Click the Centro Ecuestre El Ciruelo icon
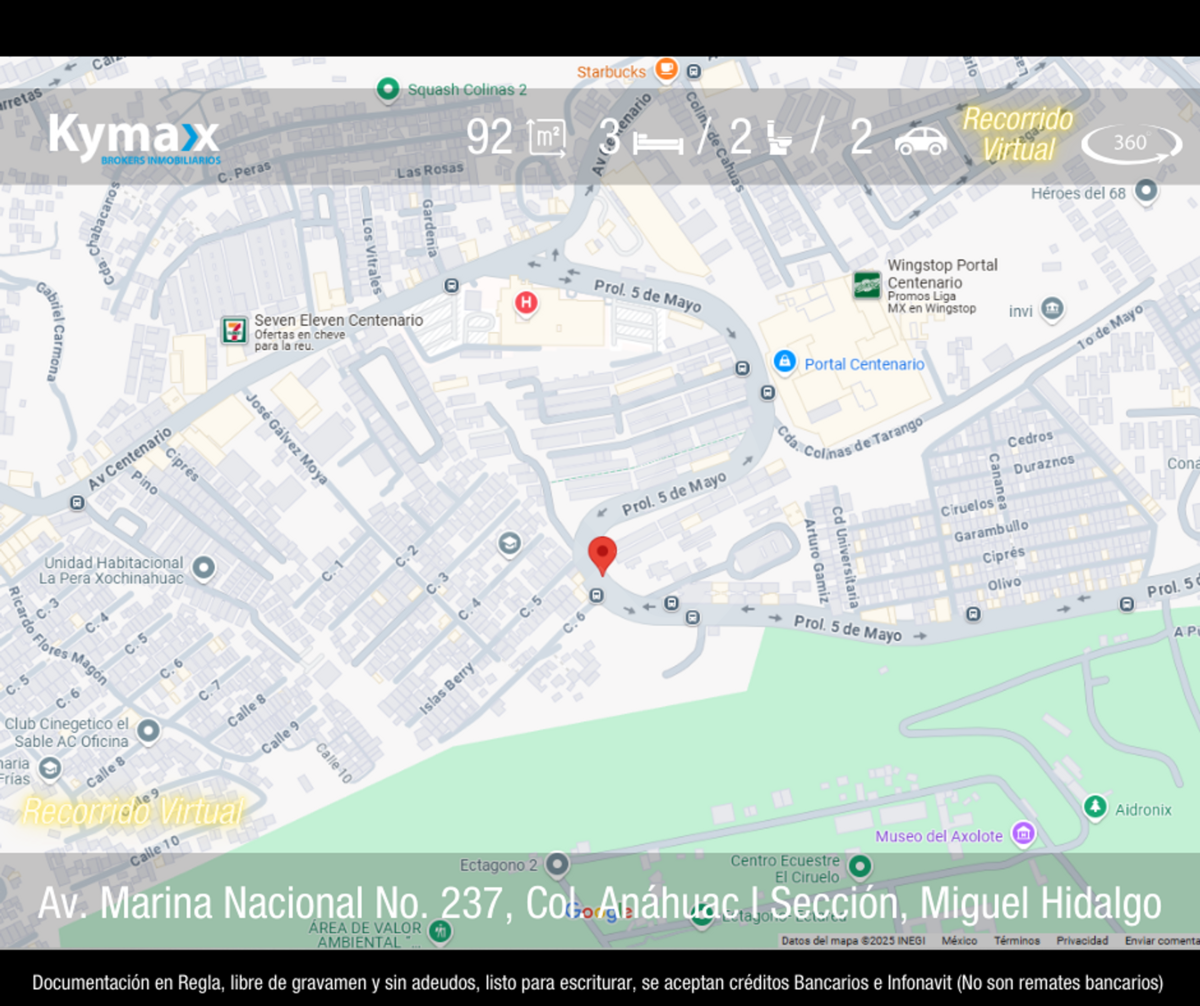The image size is (1200, 1006). pos(860,866)
